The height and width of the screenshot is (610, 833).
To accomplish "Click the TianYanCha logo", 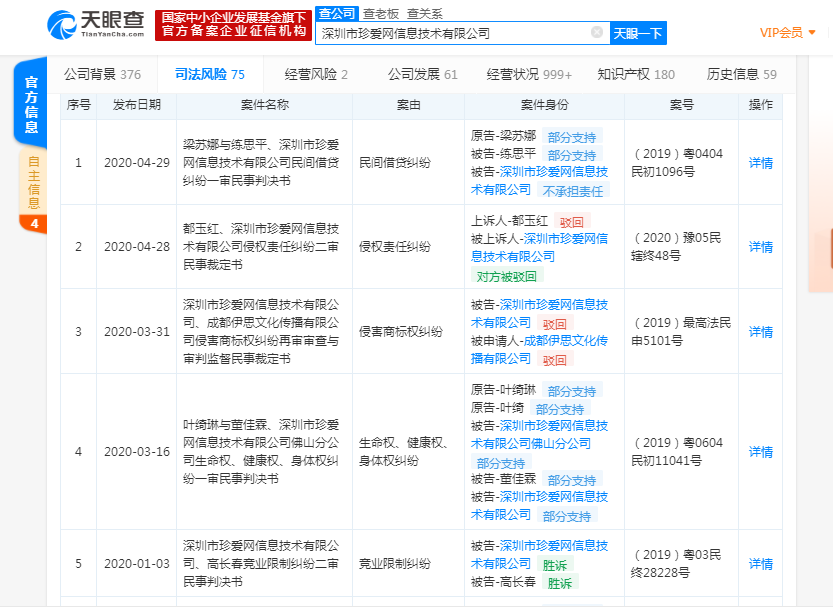I will (96, 24).
